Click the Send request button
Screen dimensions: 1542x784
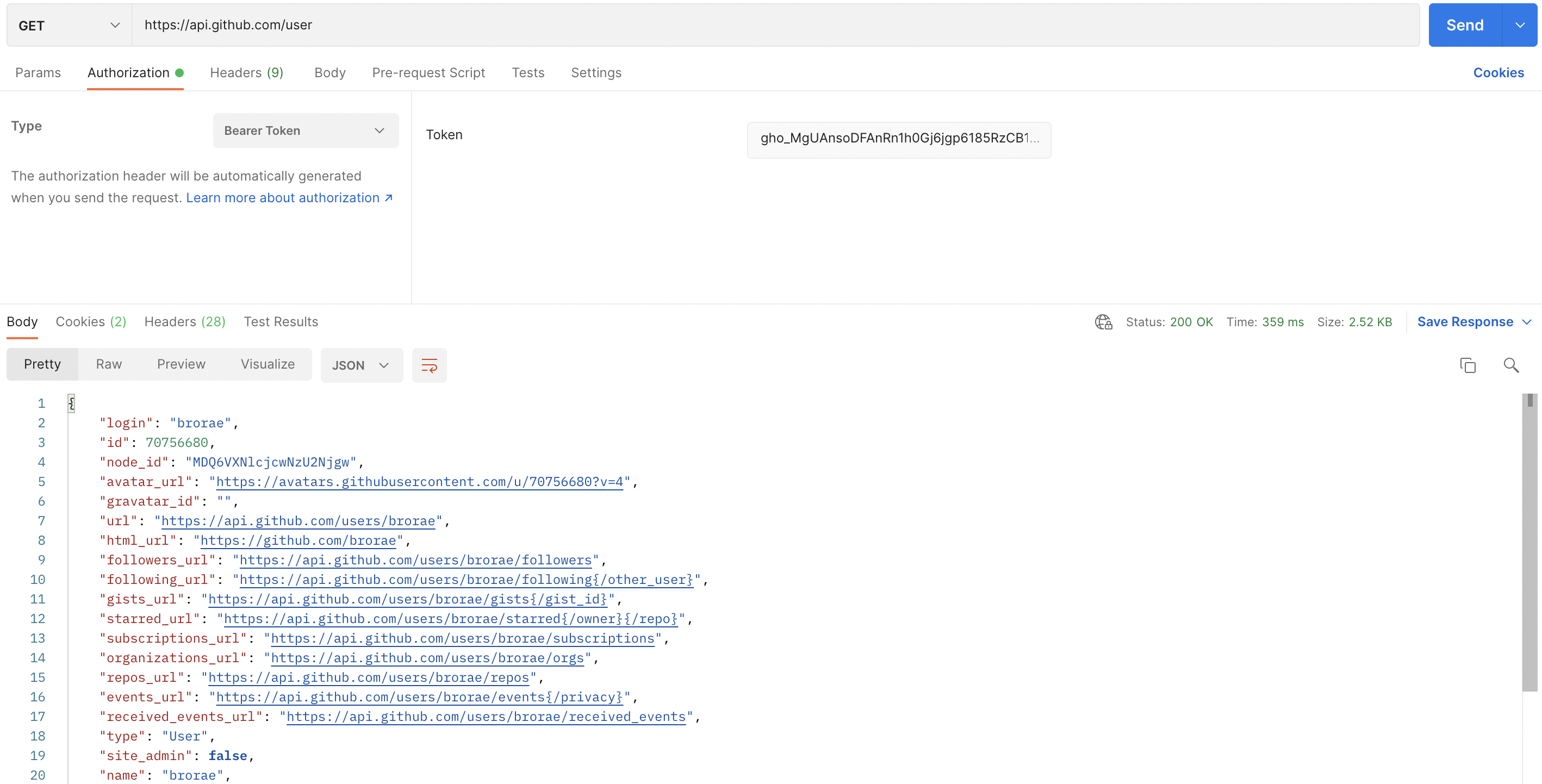(x=1464, y=25)
